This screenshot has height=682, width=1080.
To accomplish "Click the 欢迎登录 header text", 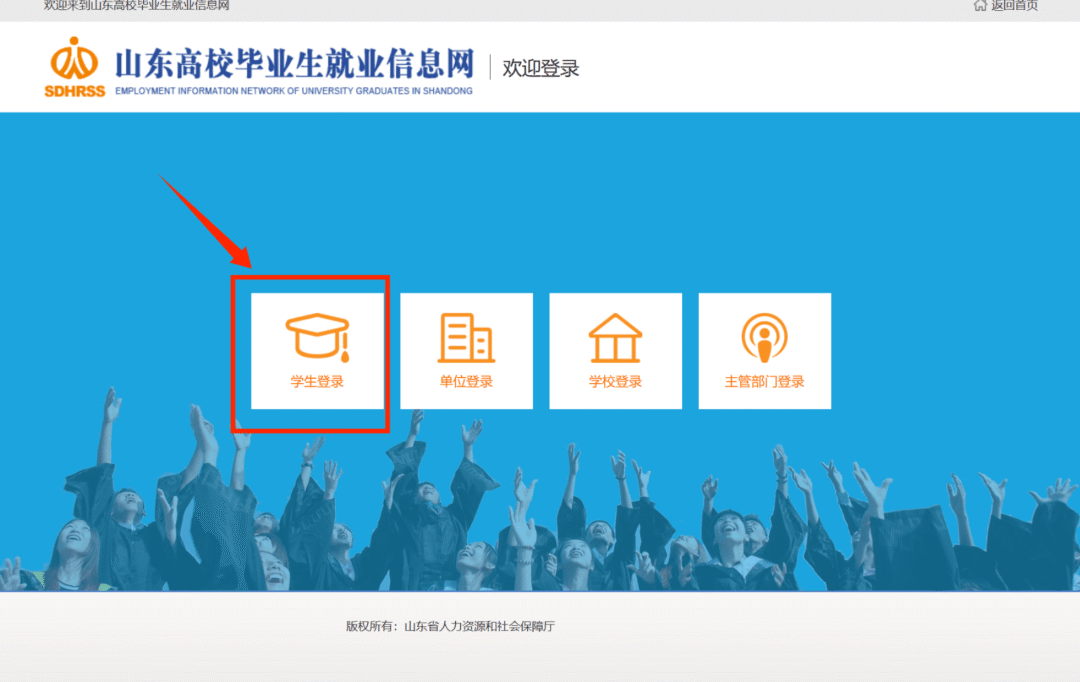I will (x=541, y=68).
